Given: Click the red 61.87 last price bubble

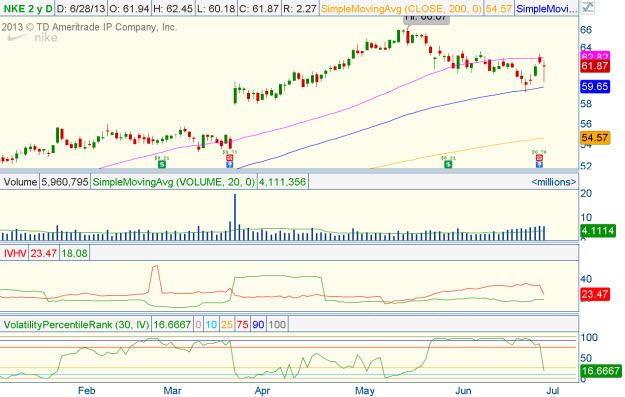Looking at the screenshot, I should pos(595,66).
